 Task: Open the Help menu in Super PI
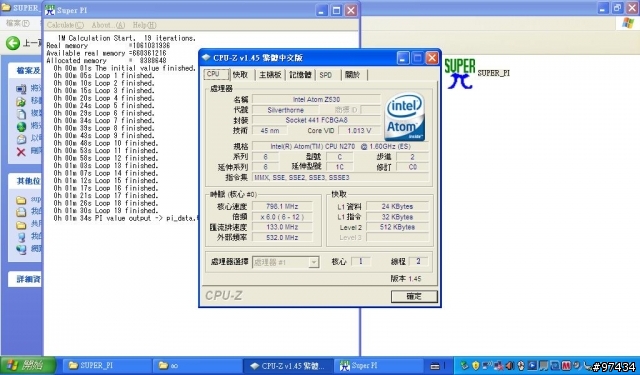[x=144, y=25]
